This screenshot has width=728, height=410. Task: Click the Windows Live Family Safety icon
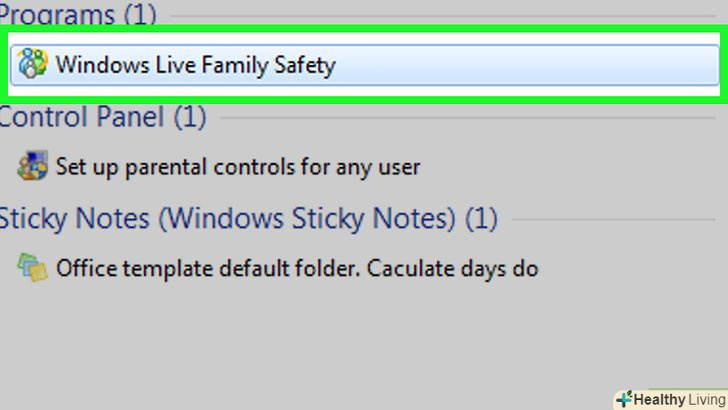33,66
